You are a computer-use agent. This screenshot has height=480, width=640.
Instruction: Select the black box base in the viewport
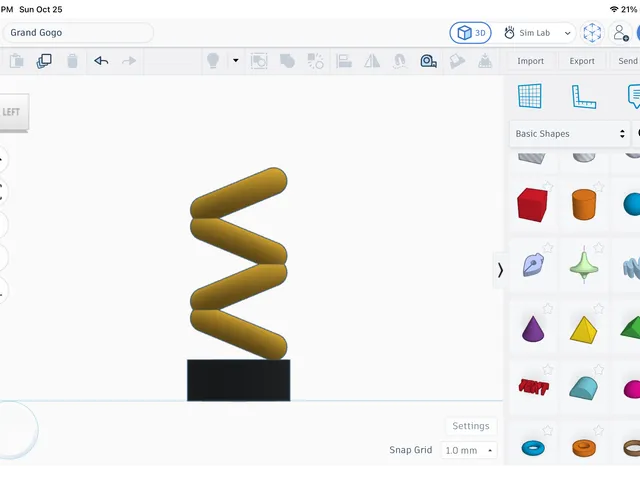(238, 380)
